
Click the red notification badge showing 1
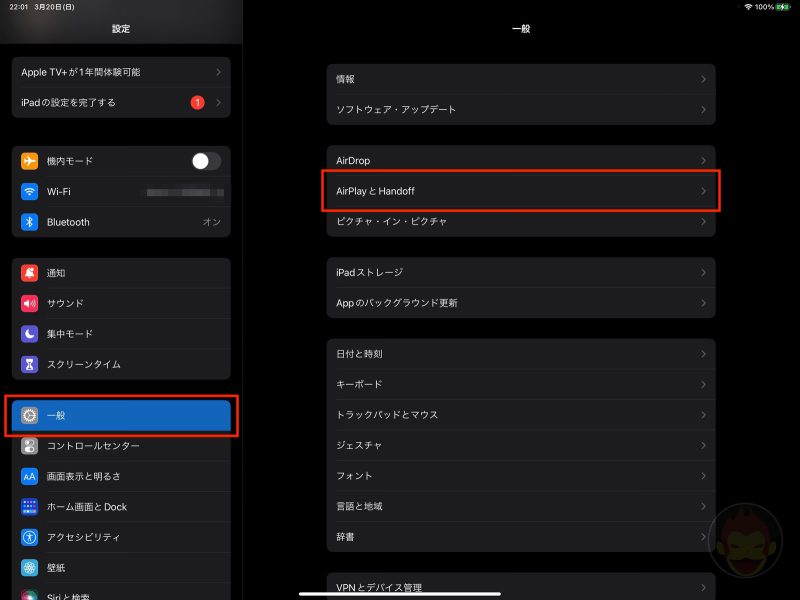(200, 101)
